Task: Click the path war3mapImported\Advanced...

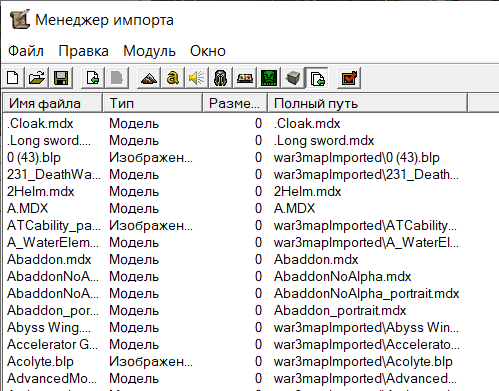Action: (365, 379)
